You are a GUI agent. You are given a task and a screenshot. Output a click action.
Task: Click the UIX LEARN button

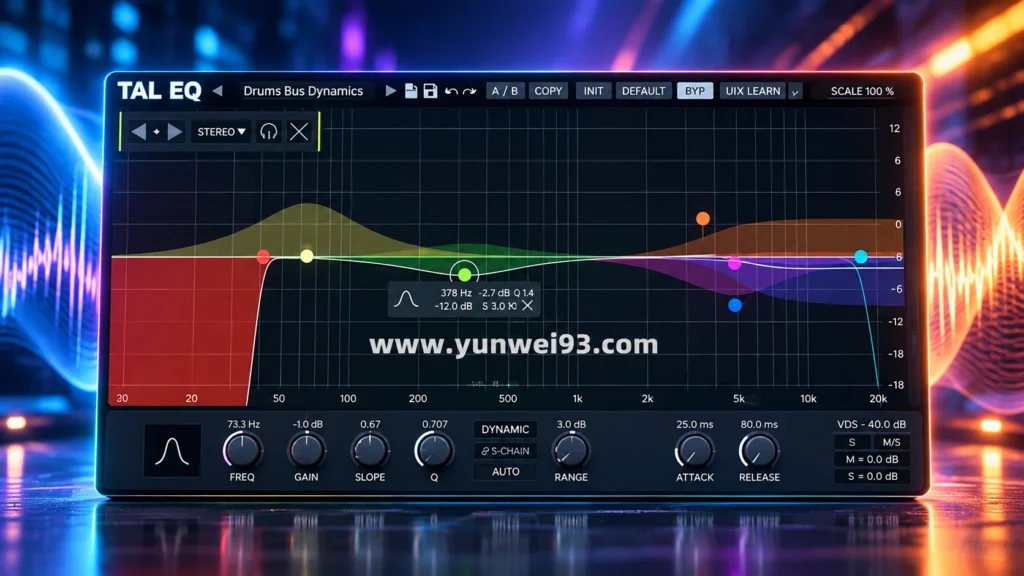(753, 91)
